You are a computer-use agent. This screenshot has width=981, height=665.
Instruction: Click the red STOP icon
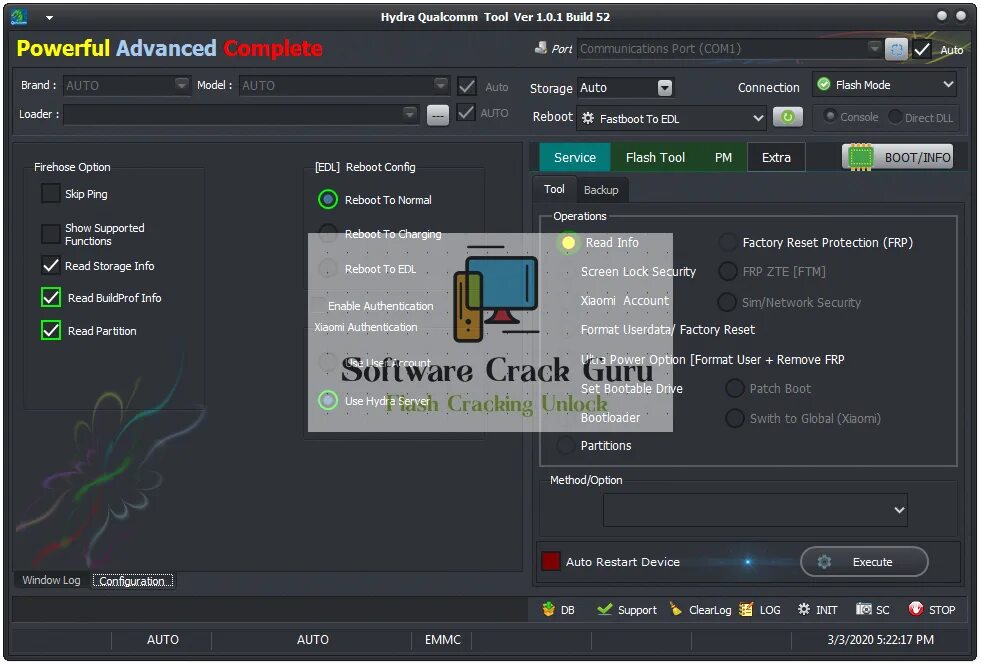(915, 609)
